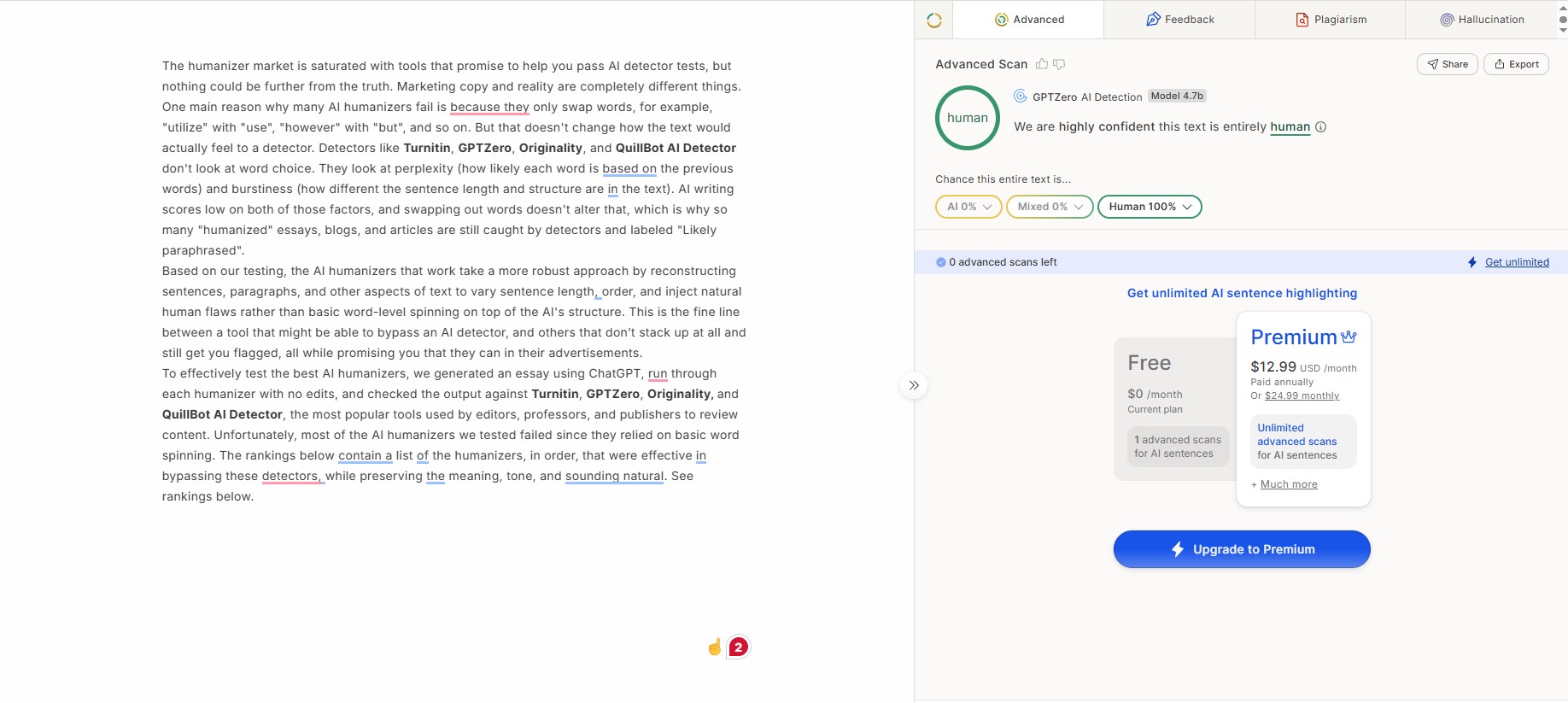Click the Upgrade to Premium button

pyautogui.click(x=1242, y=549)
